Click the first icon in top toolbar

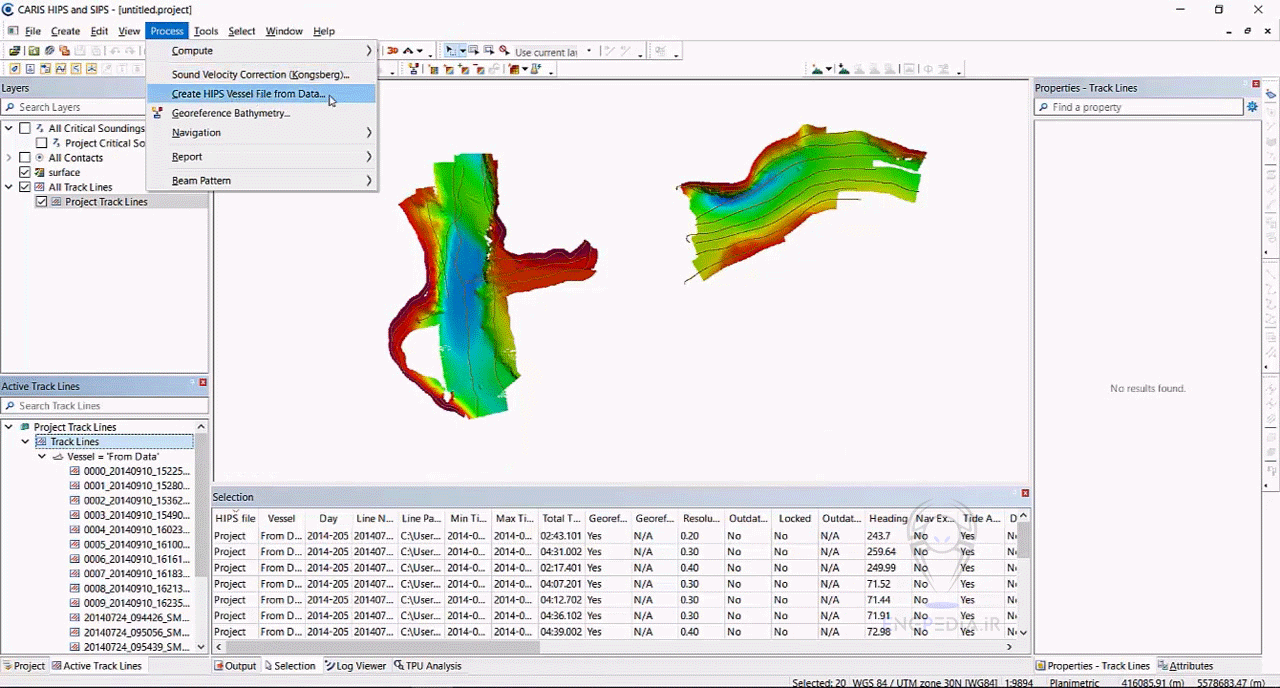tap(14, 51)
